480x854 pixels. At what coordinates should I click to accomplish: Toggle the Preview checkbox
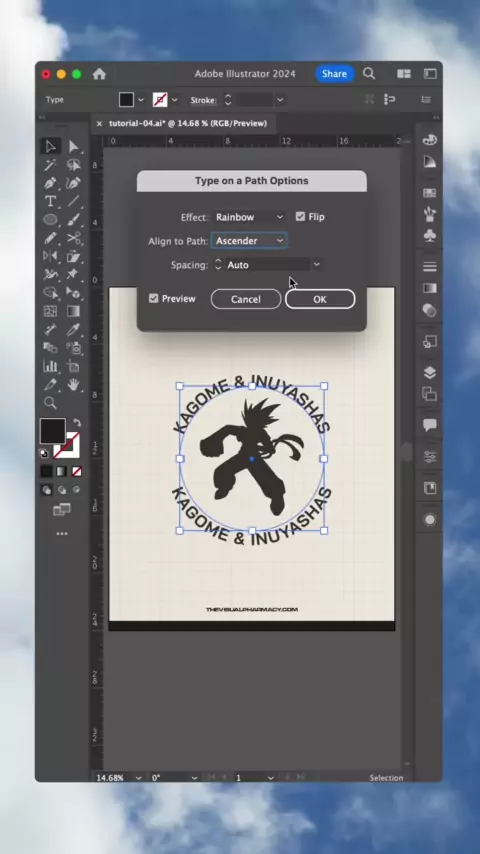[154, 298]
